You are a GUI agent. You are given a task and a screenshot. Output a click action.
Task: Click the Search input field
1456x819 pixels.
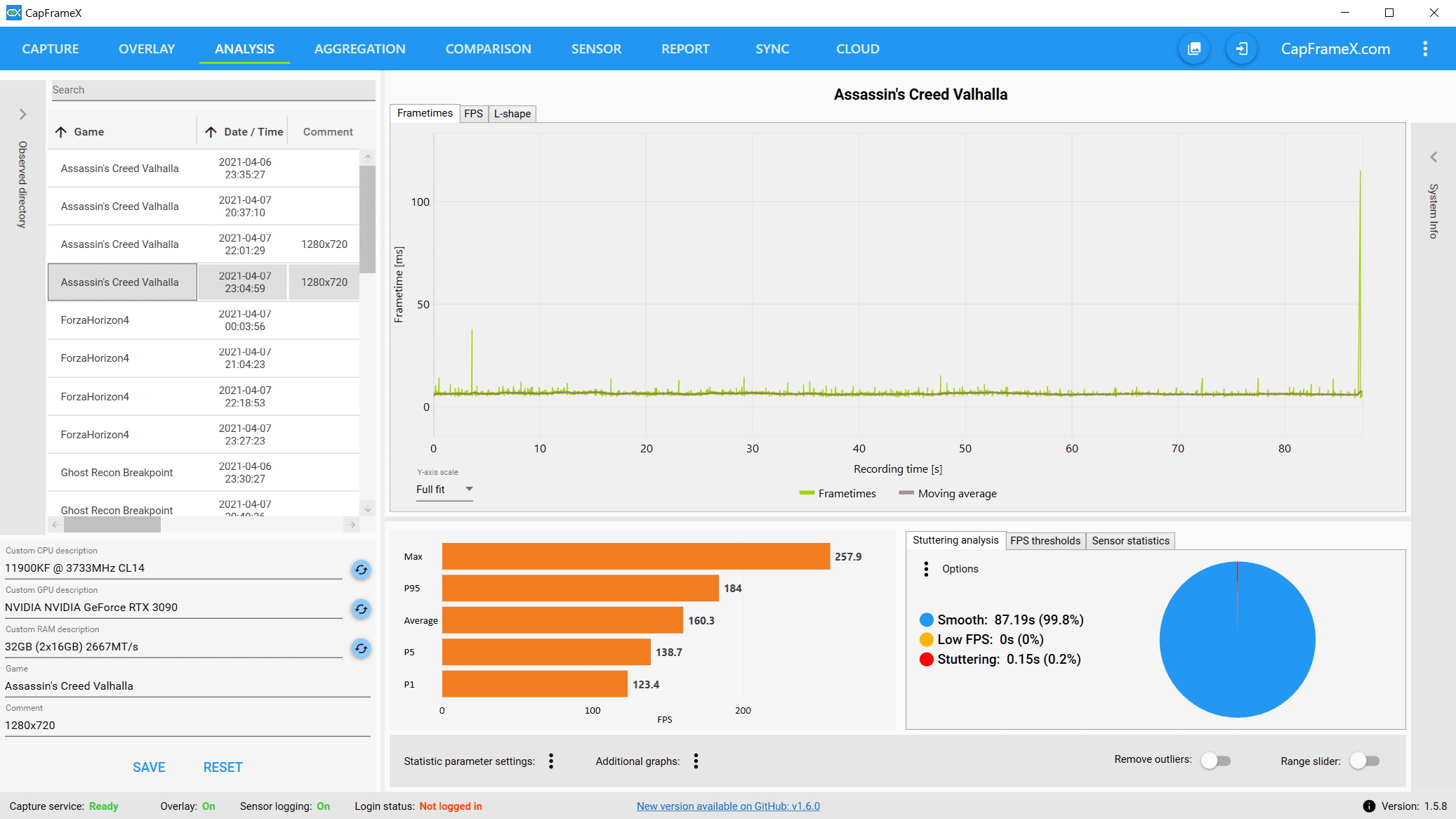[213, 90]
